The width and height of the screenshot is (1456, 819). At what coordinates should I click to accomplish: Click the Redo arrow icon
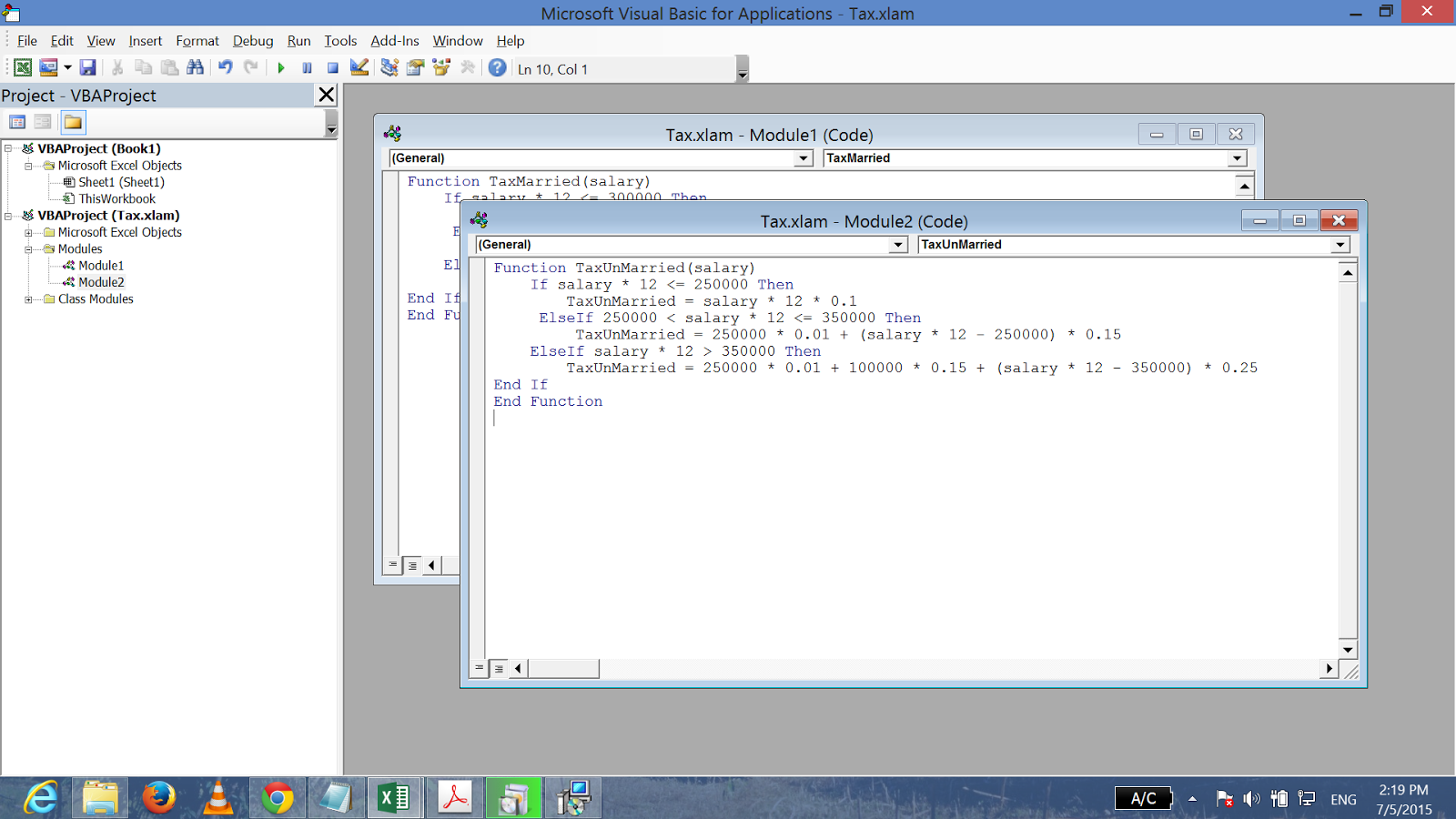click(251, 68)
